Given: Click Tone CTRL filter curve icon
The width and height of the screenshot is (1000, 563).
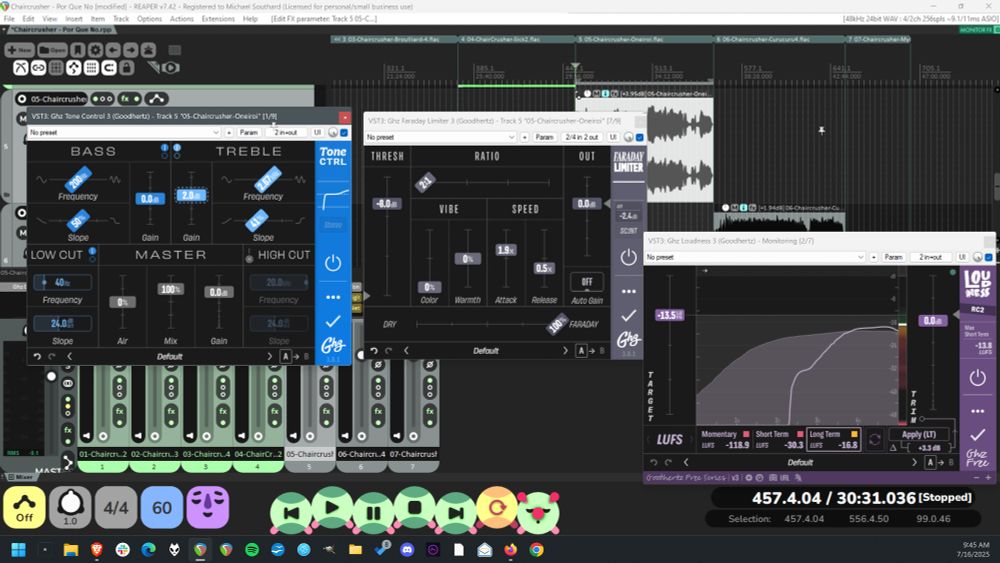Looking at the screenshot, I should [x=334, y=199].
